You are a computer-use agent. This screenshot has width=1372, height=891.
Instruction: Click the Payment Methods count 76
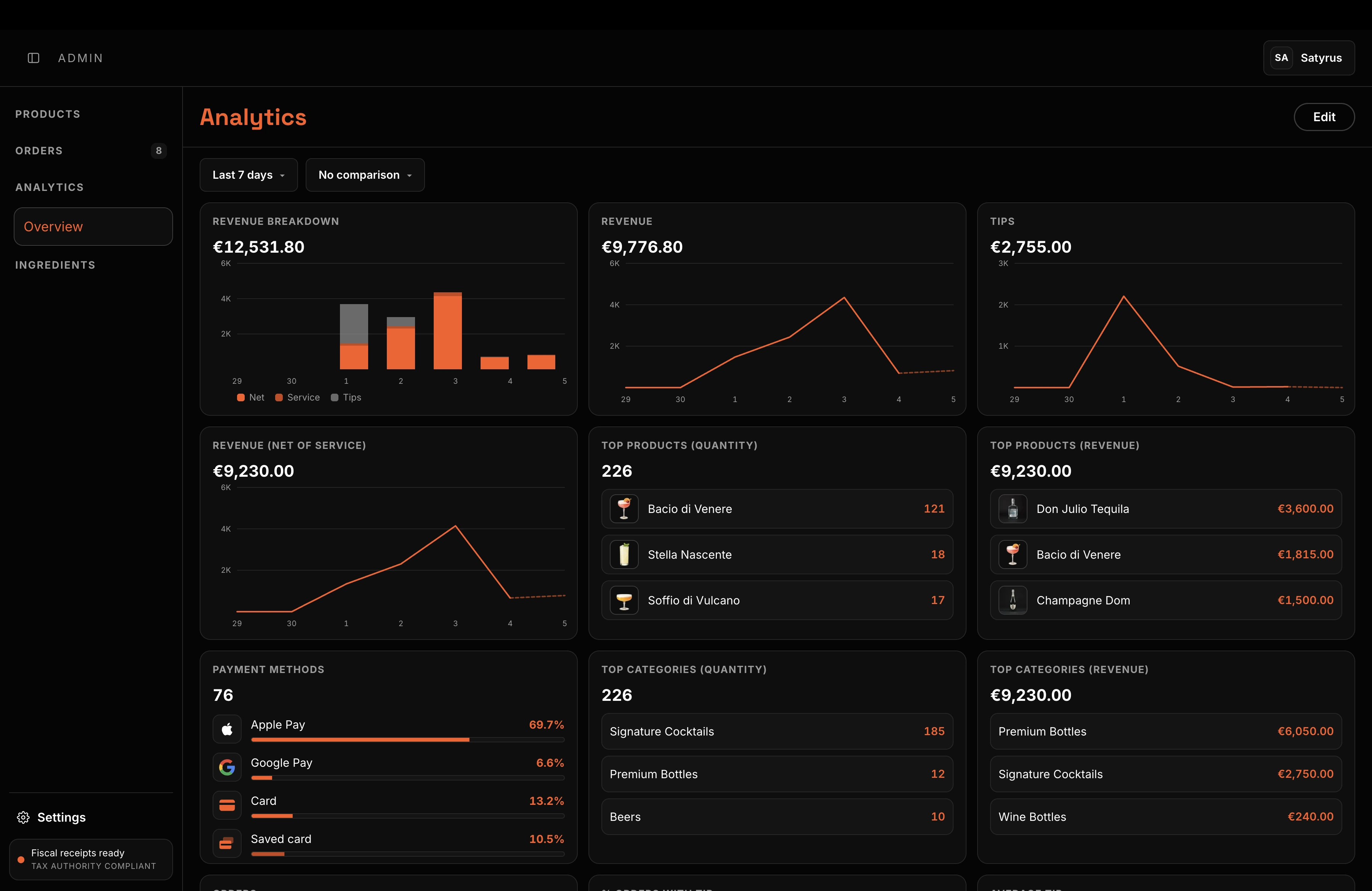coord(223,695)
